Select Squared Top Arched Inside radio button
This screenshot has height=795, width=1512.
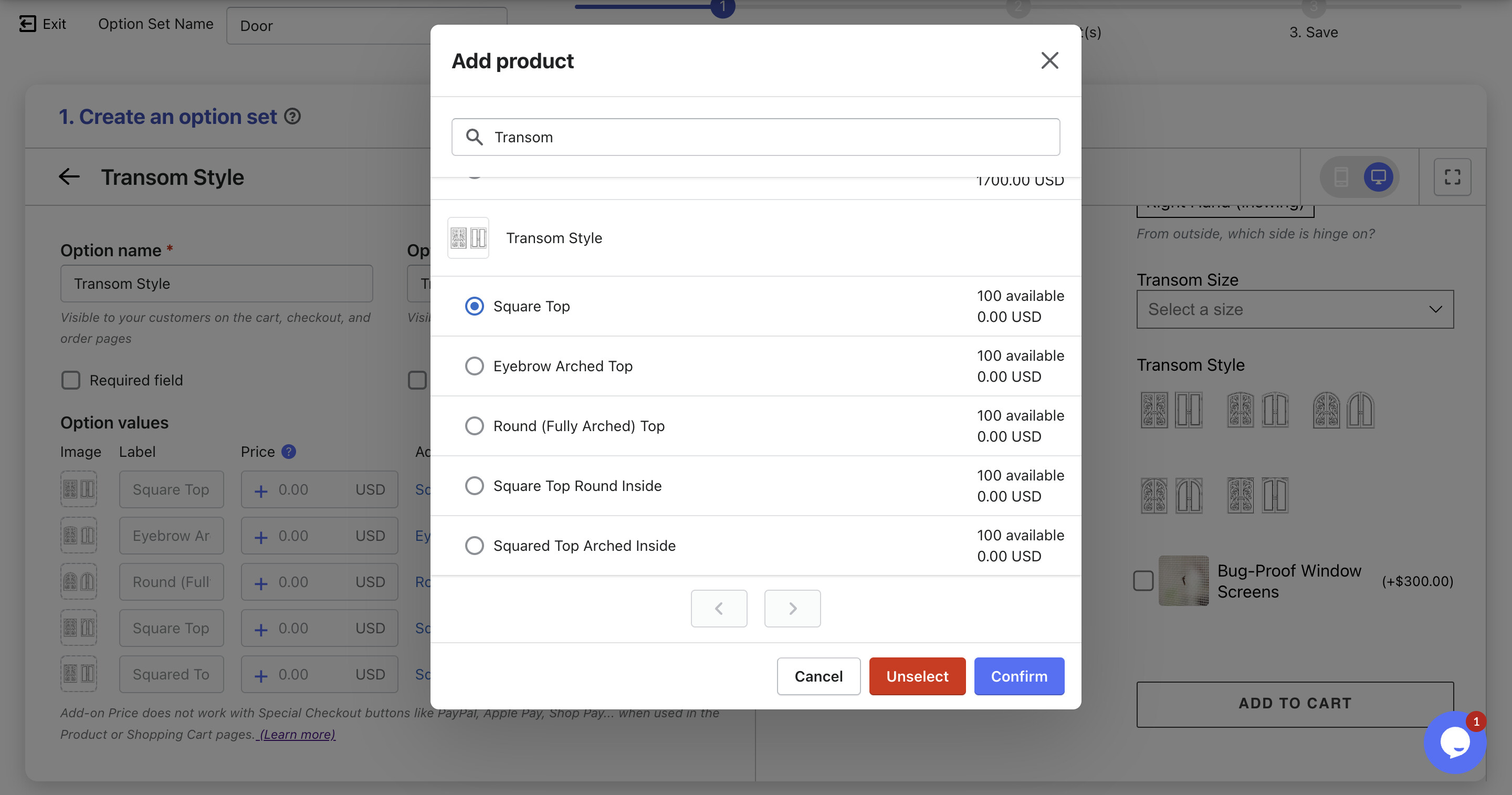474,546
